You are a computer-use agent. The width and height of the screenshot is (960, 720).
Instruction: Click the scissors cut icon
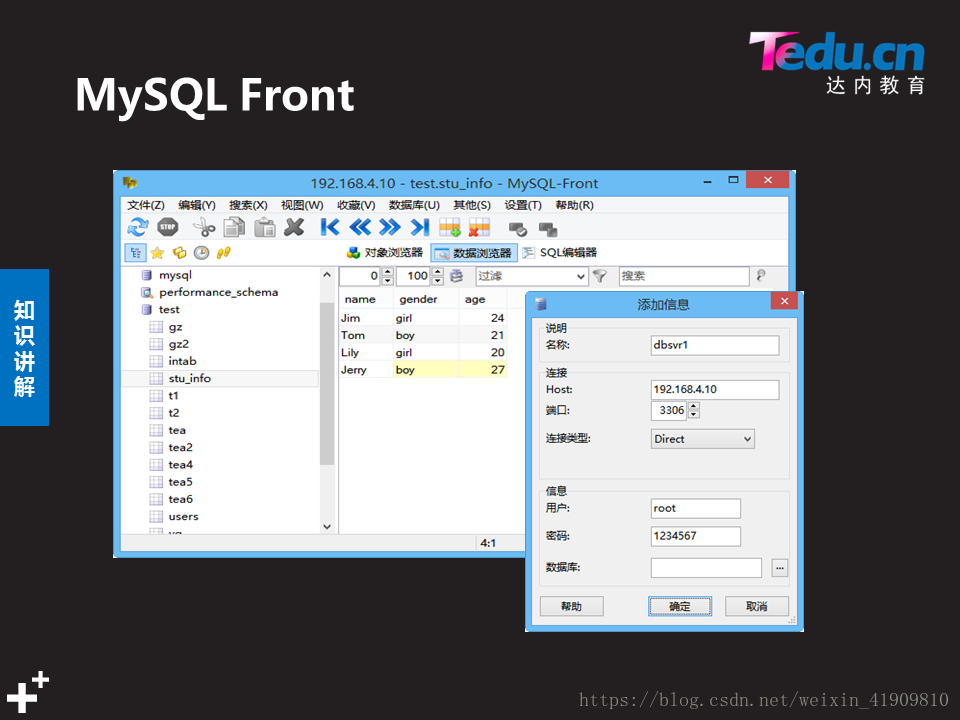click(x=204, y=228)
